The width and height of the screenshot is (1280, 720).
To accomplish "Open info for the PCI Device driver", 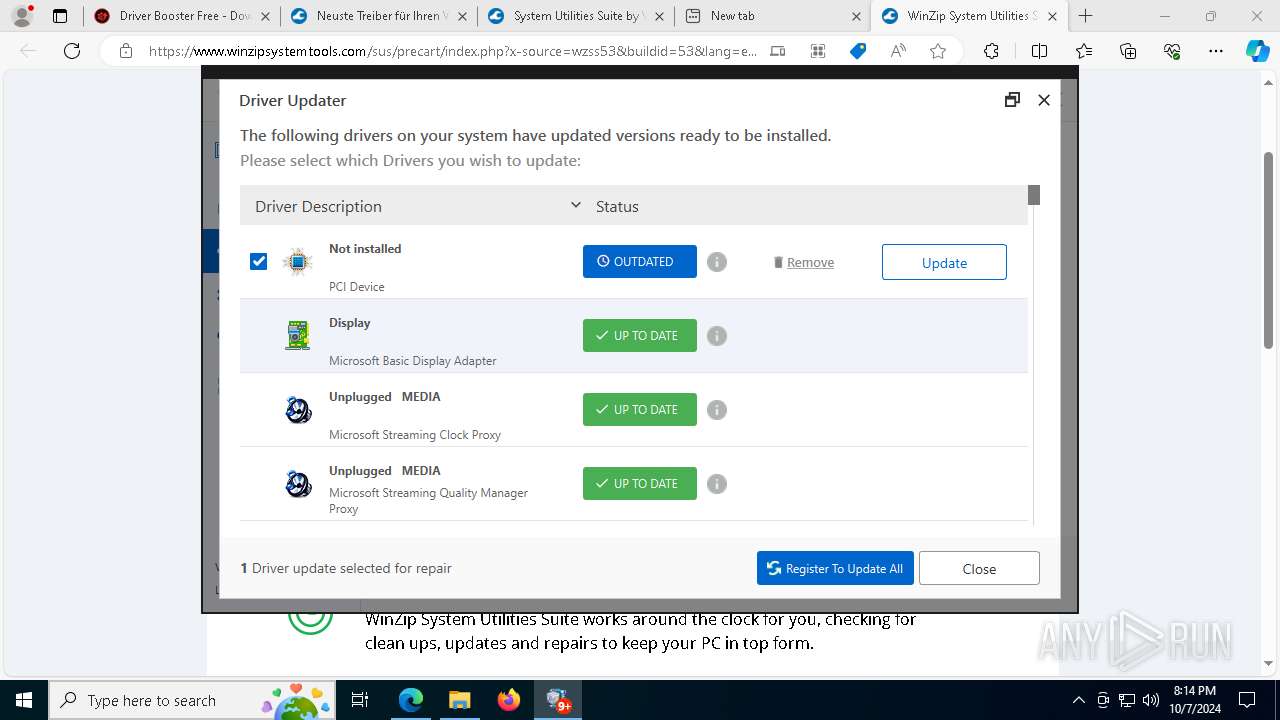I will click(x=717, y=262).
